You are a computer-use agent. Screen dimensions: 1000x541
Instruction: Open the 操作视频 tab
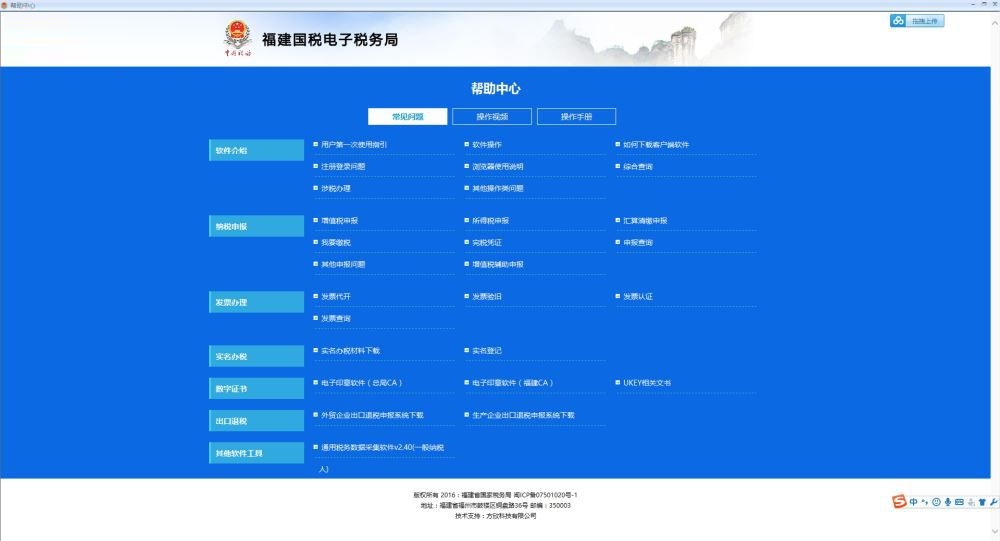click(492, 117)
